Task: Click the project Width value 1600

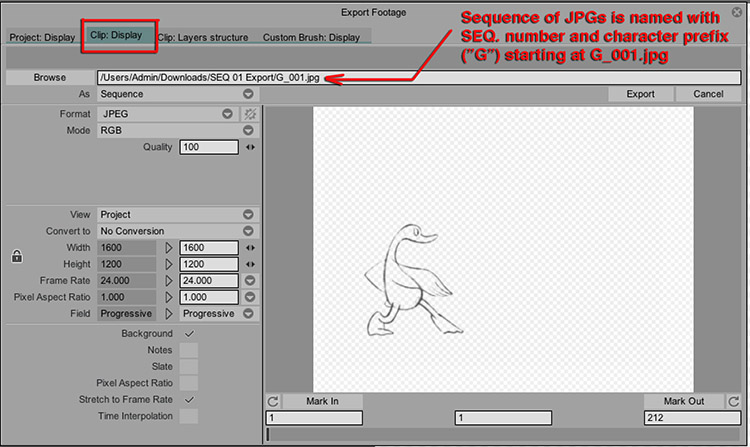Action: pos(127,248)
